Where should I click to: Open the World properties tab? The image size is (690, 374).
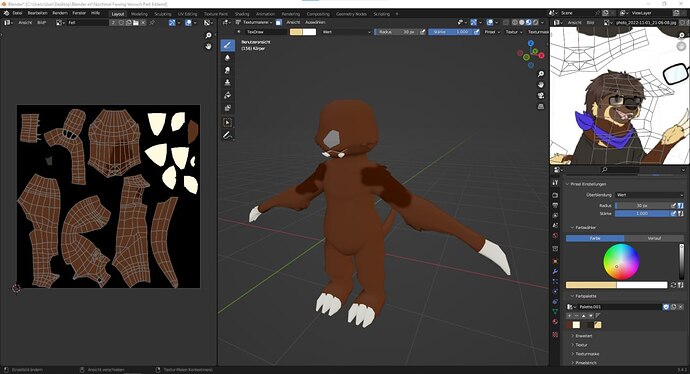555,235
